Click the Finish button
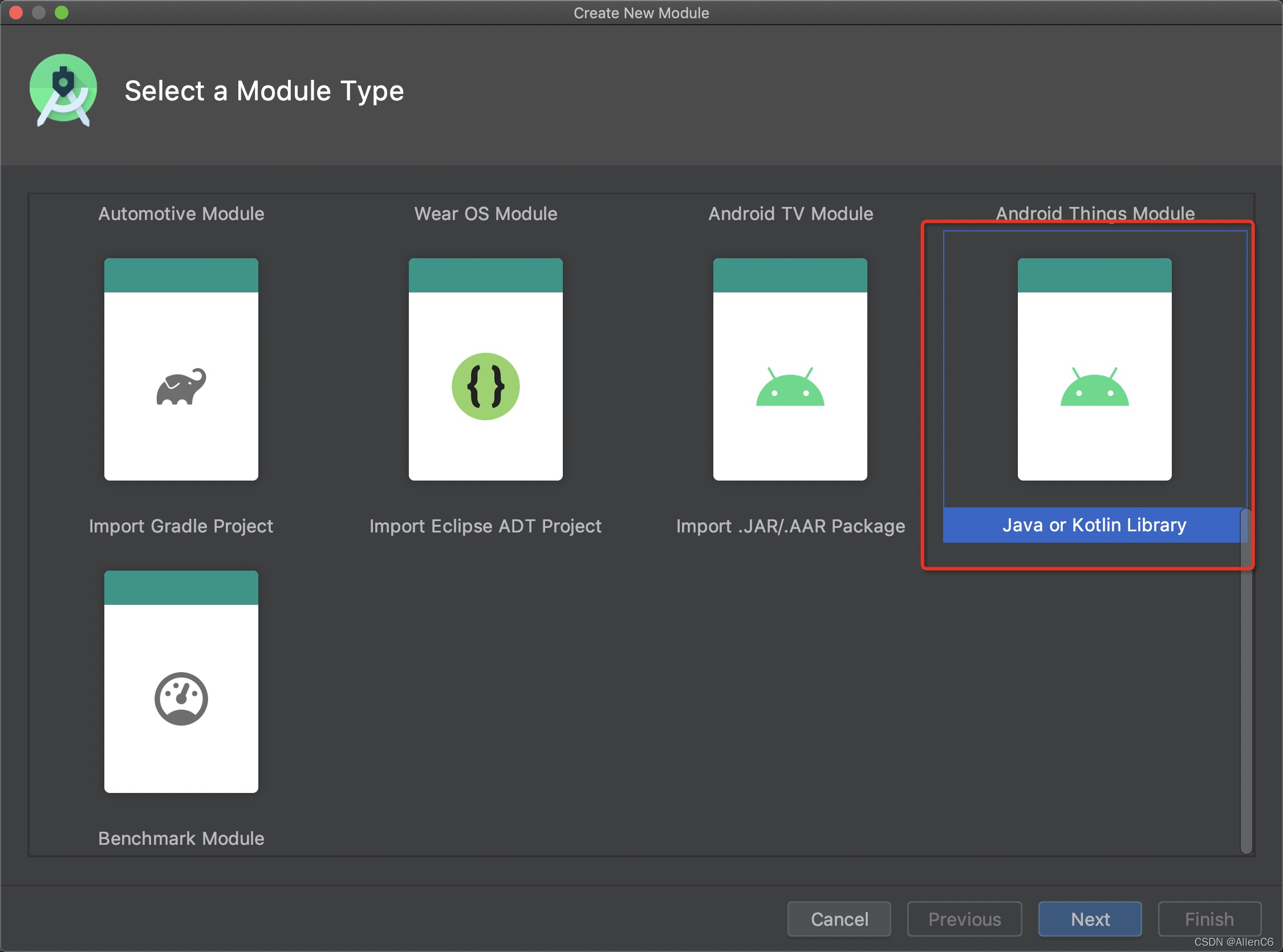Image resolution: width=1283 pixels, height=952 pixels. (1209, 919)
